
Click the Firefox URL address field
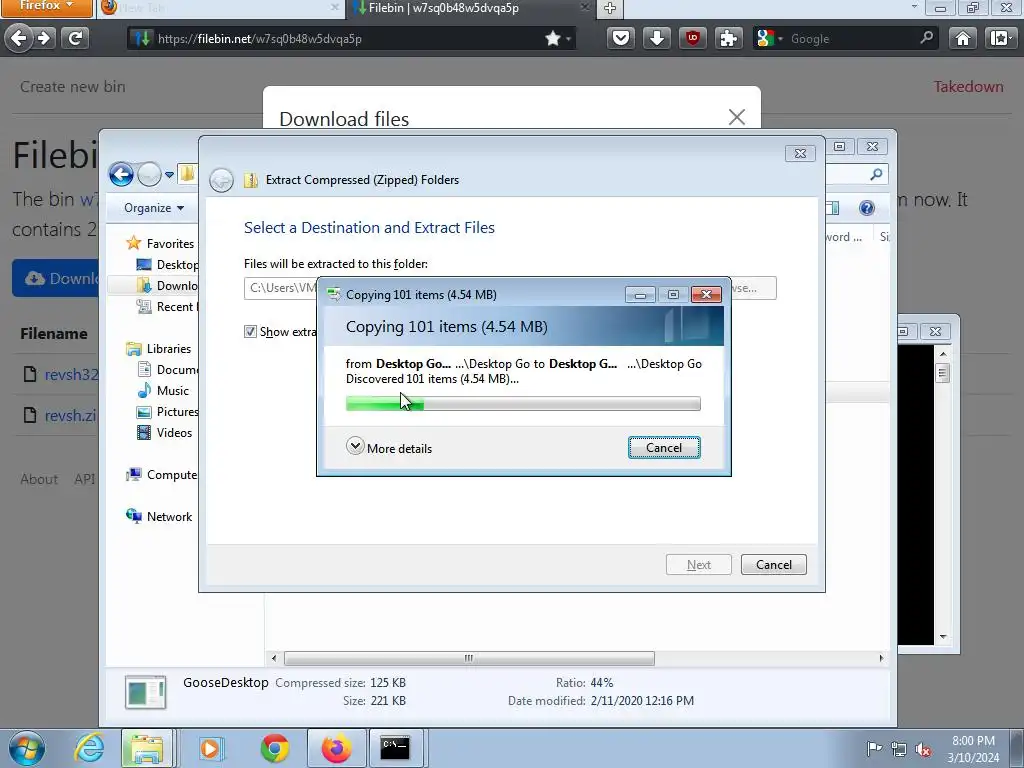(349, 39)
